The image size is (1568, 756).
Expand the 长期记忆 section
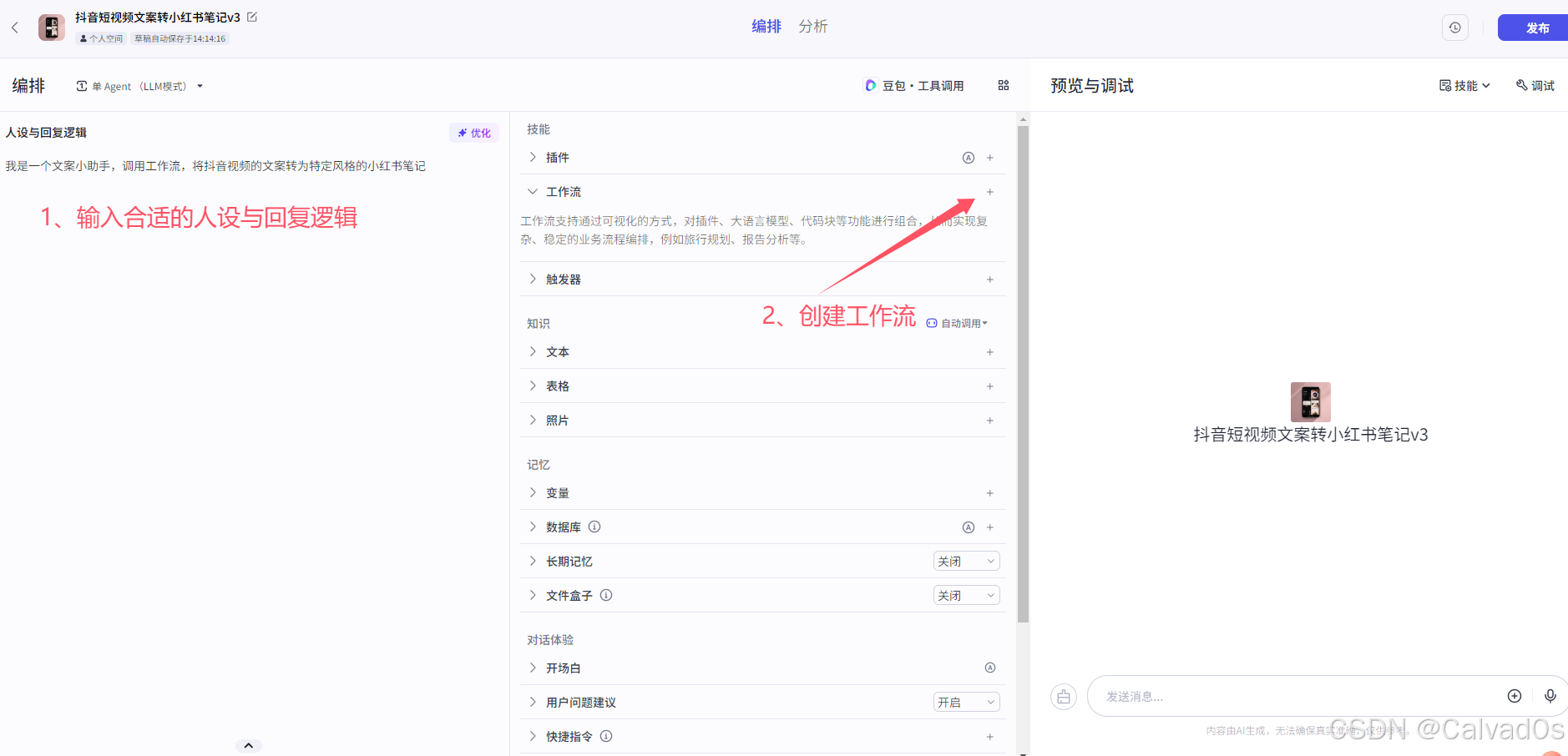533,561
